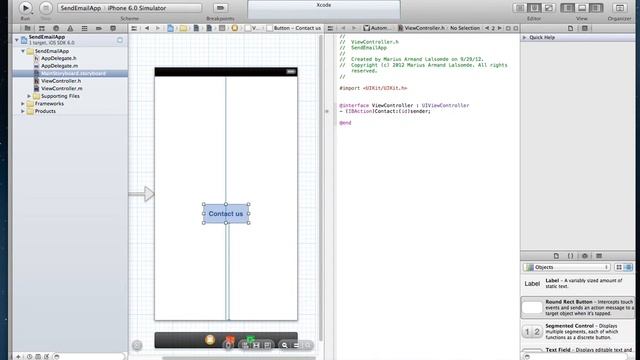This screenshot has height=360, width=640.
Task: Toggle the Debug area view button
Action: (x=582, y=8)
